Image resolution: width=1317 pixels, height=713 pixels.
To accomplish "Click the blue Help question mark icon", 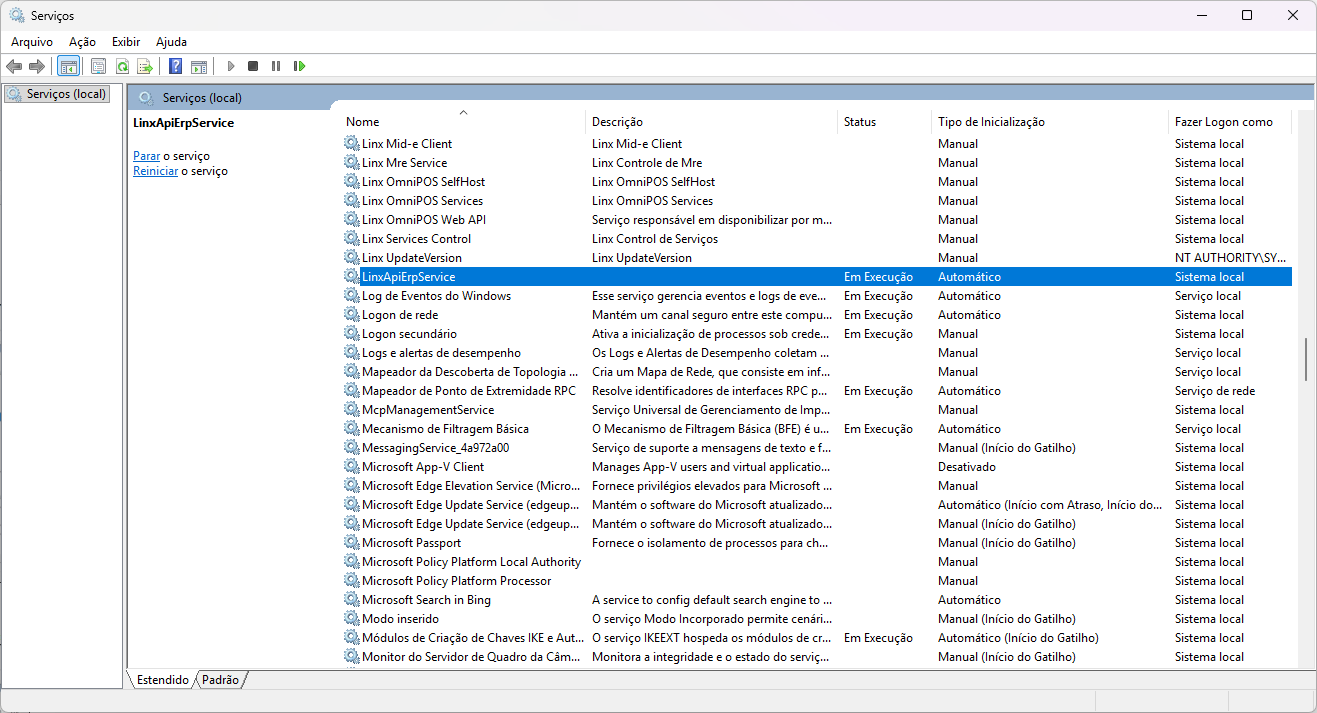I will click(x=175, y=66).
